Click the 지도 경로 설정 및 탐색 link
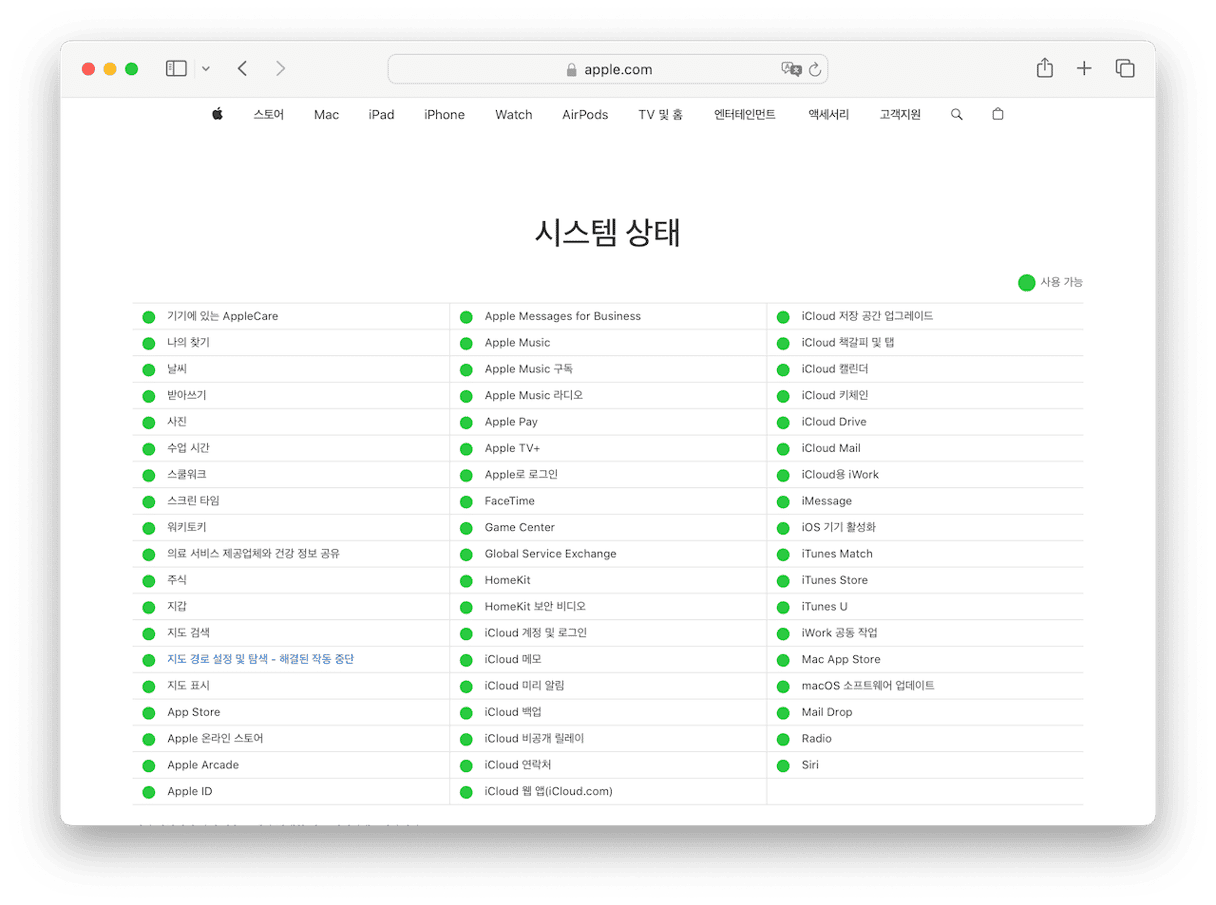 click(260, 659)
